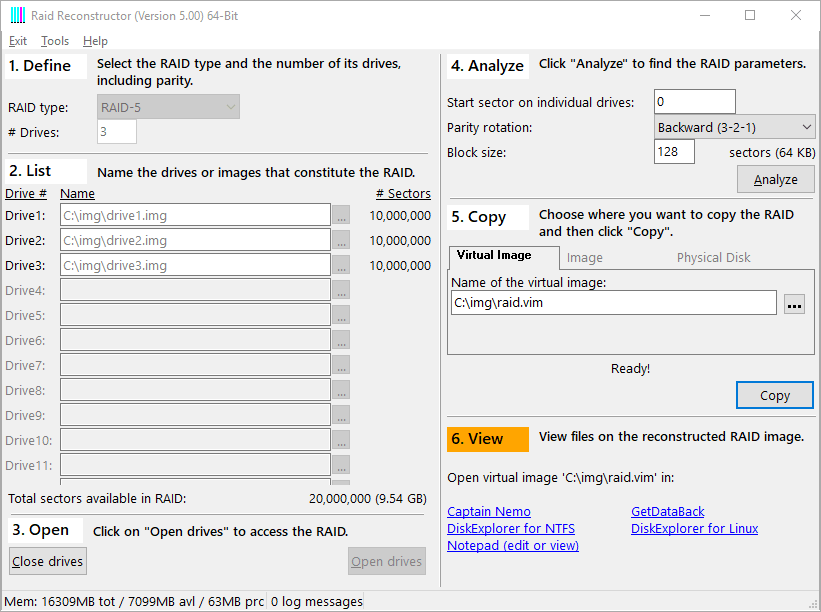Click the browse button next to Drive1 path

(341, 215)
